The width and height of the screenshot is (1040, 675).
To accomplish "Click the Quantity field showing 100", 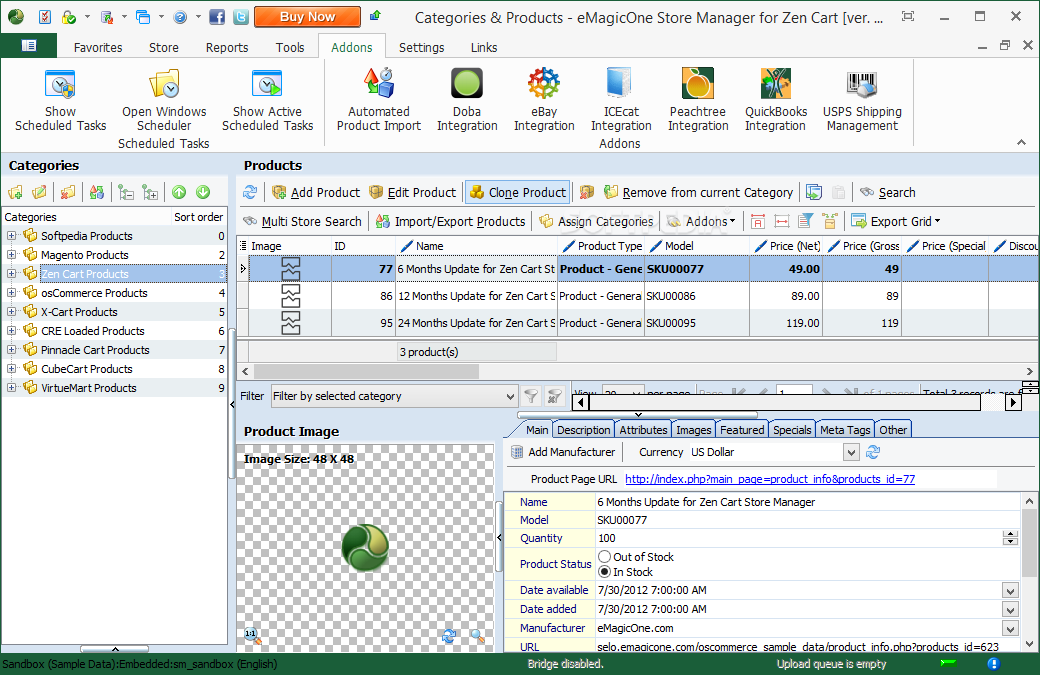I will click(799, 538).
